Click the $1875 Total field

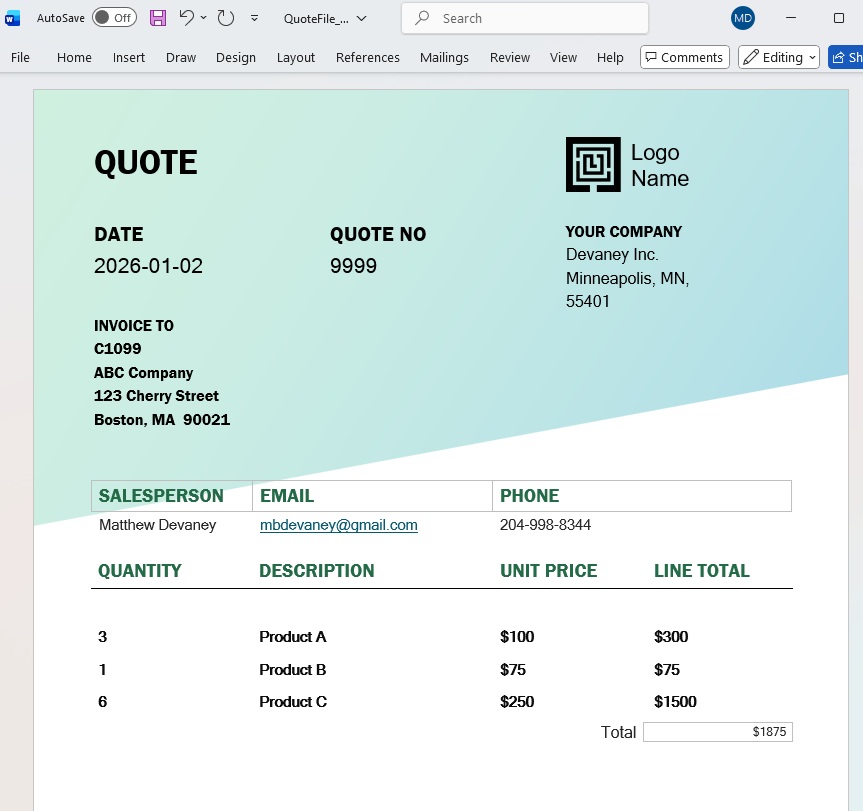click(x=717, y=732)
